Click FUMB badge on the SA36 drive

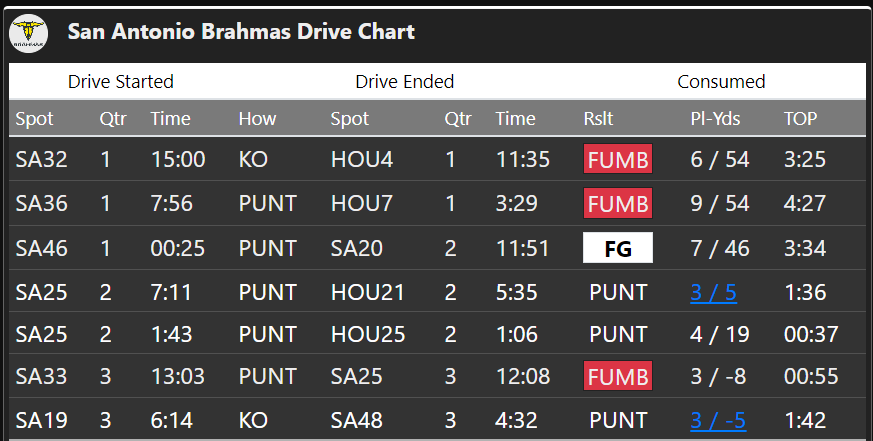618,203
